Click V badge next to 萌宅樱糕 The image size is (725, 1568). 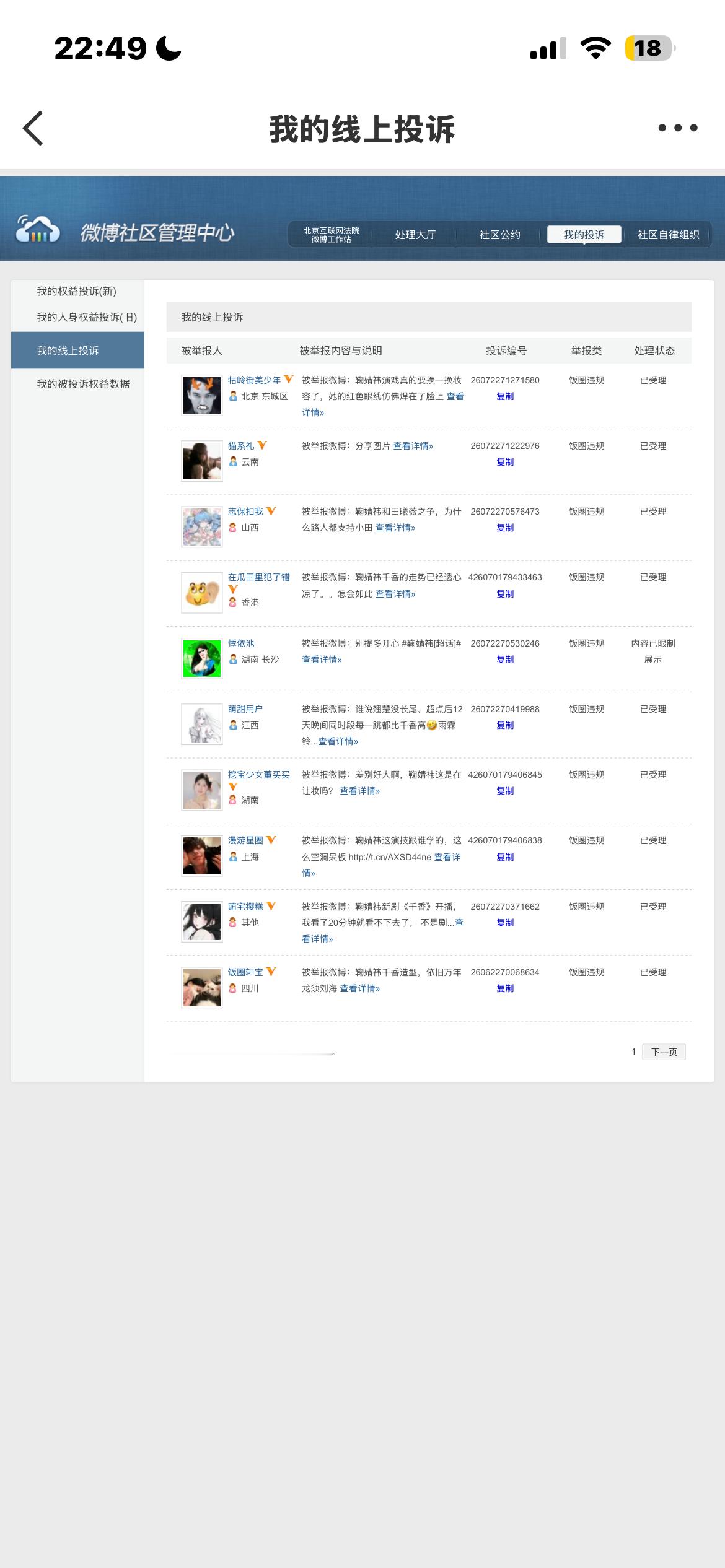click(271, 905)
